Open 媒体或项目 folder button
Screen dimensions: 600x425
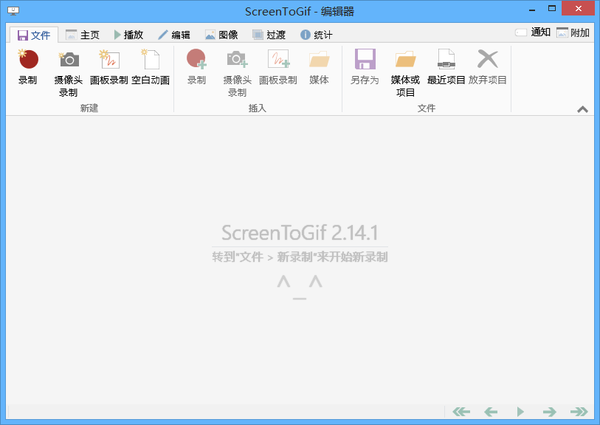pyautogui.click(x=405, y=73)
